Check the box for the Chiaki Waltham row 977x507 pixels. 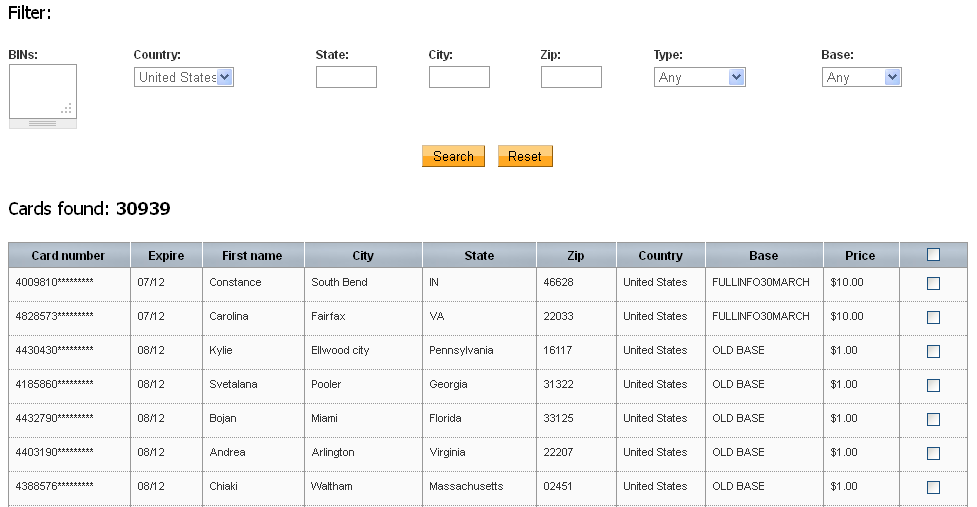(933, 487)
